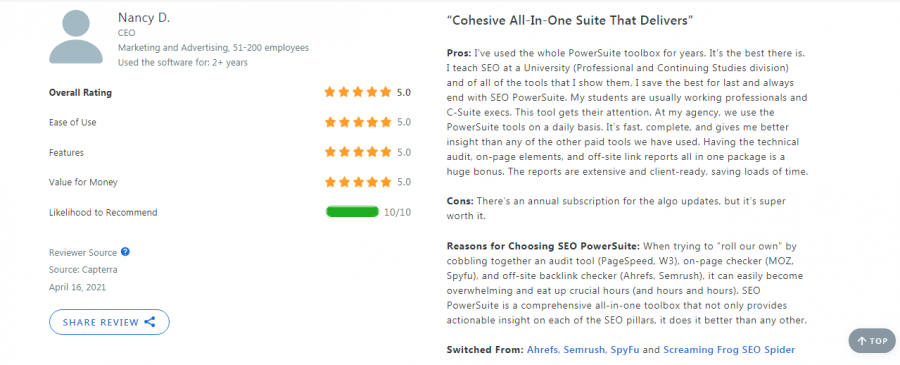Click the Reviewer Source help question icon
The image size is (900, 365).
(125, 252)
